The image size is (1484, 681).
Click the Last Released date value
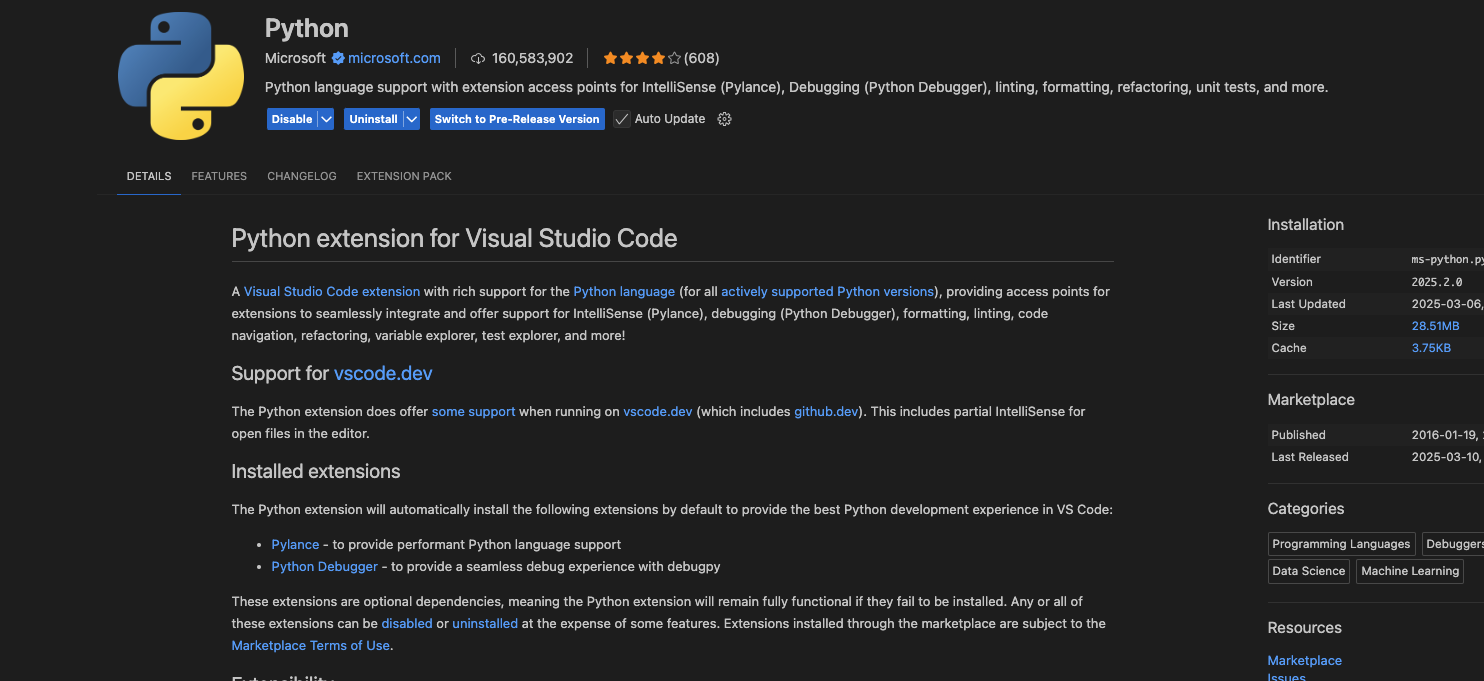click(1447, 457)
